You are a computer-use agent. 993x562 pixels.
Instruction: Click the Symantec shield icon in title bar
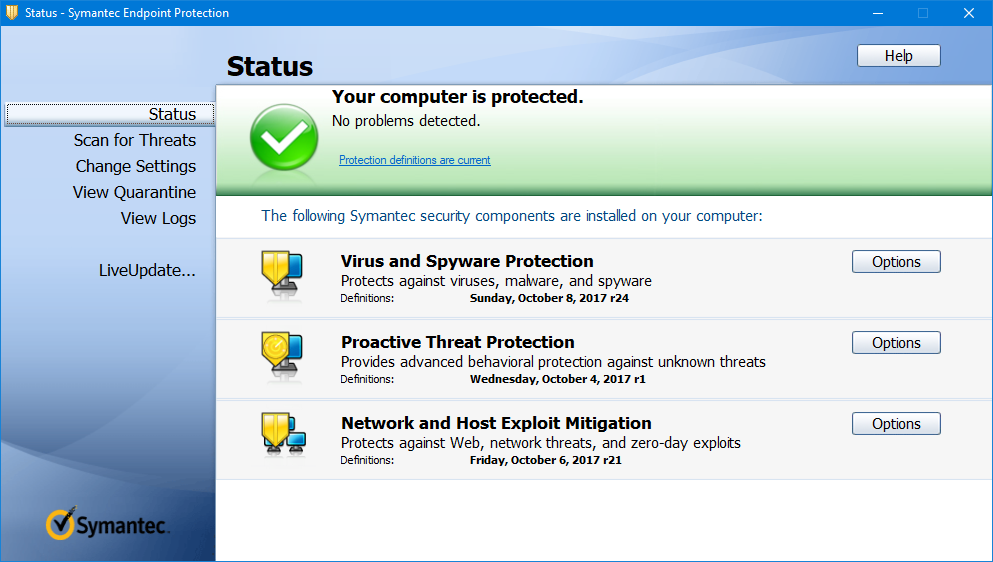12,13
